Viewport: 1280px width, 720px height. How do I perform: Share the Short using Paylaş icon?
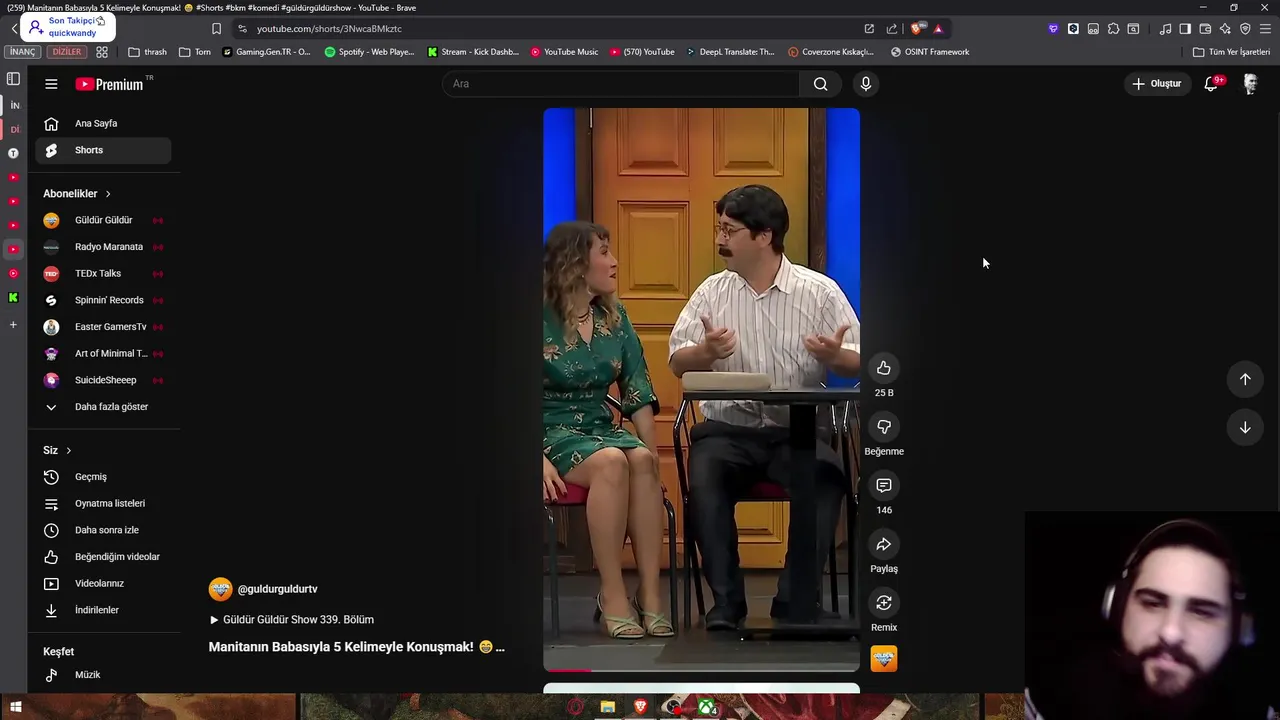883,545
